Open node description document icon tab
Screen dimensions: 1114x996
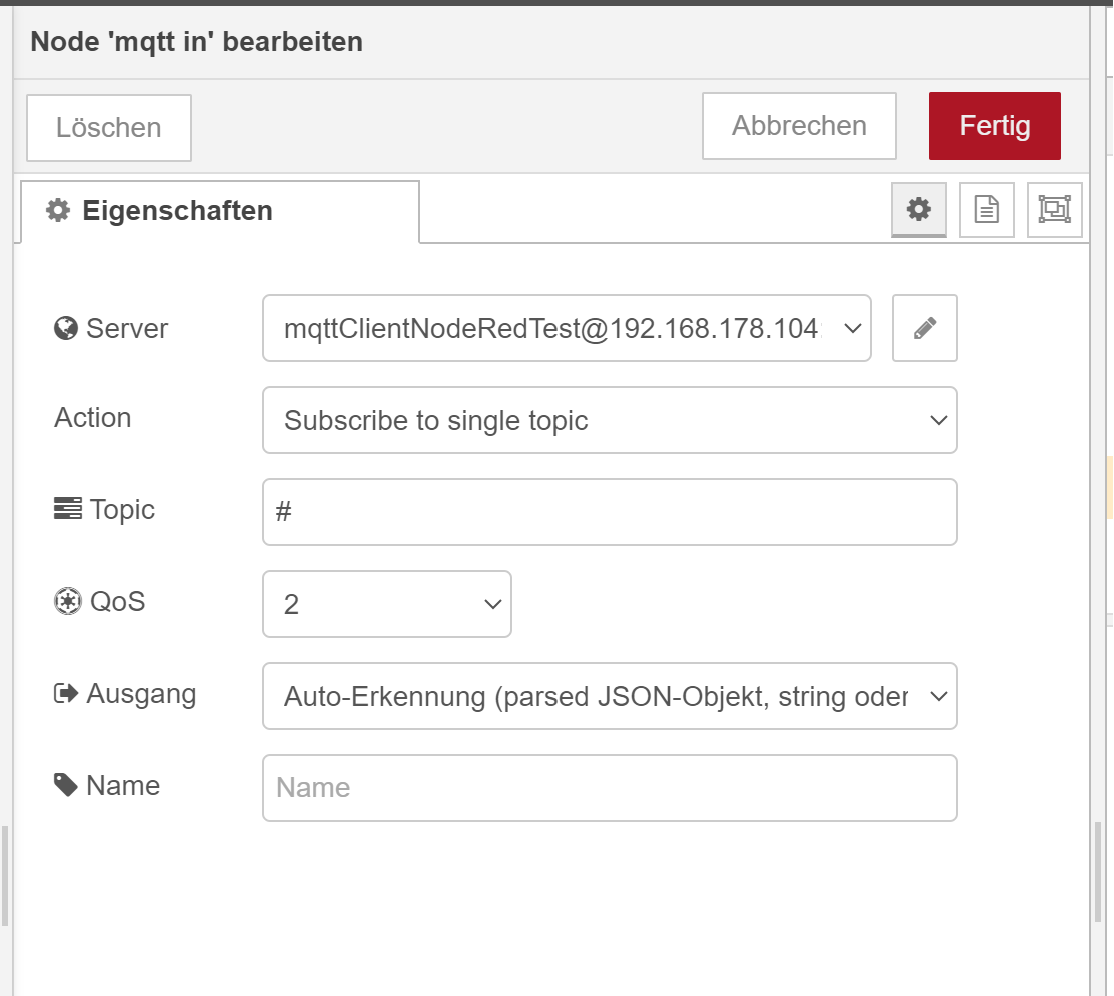pyautogui.click(x=987, y=209)
